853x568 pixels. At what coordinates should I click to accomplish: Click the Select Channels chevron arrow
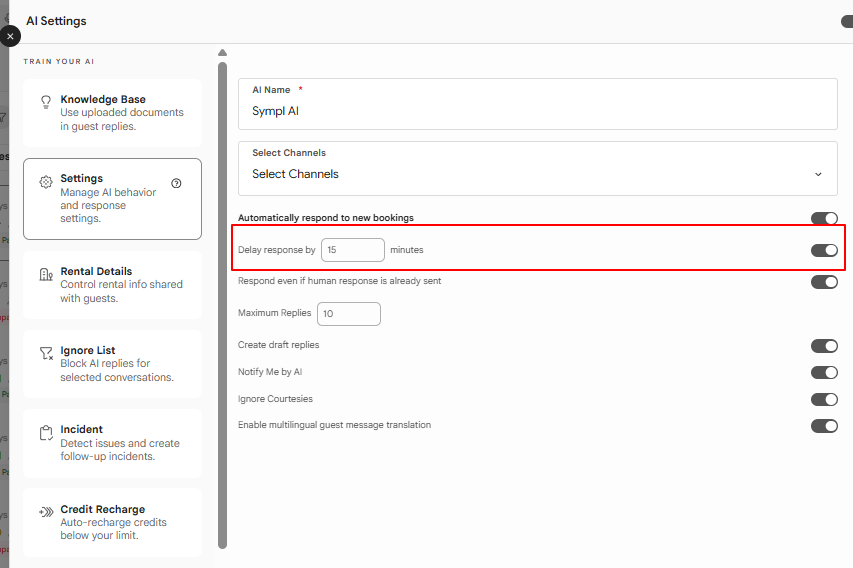(x=818, y=174)
